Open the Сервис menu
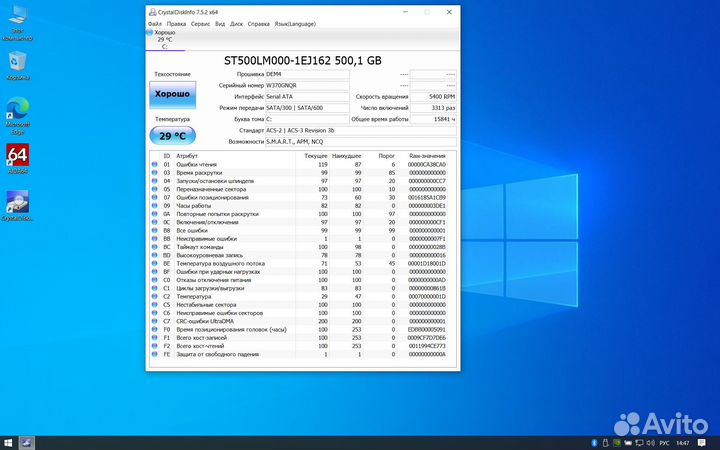 [x=200, y=24]
